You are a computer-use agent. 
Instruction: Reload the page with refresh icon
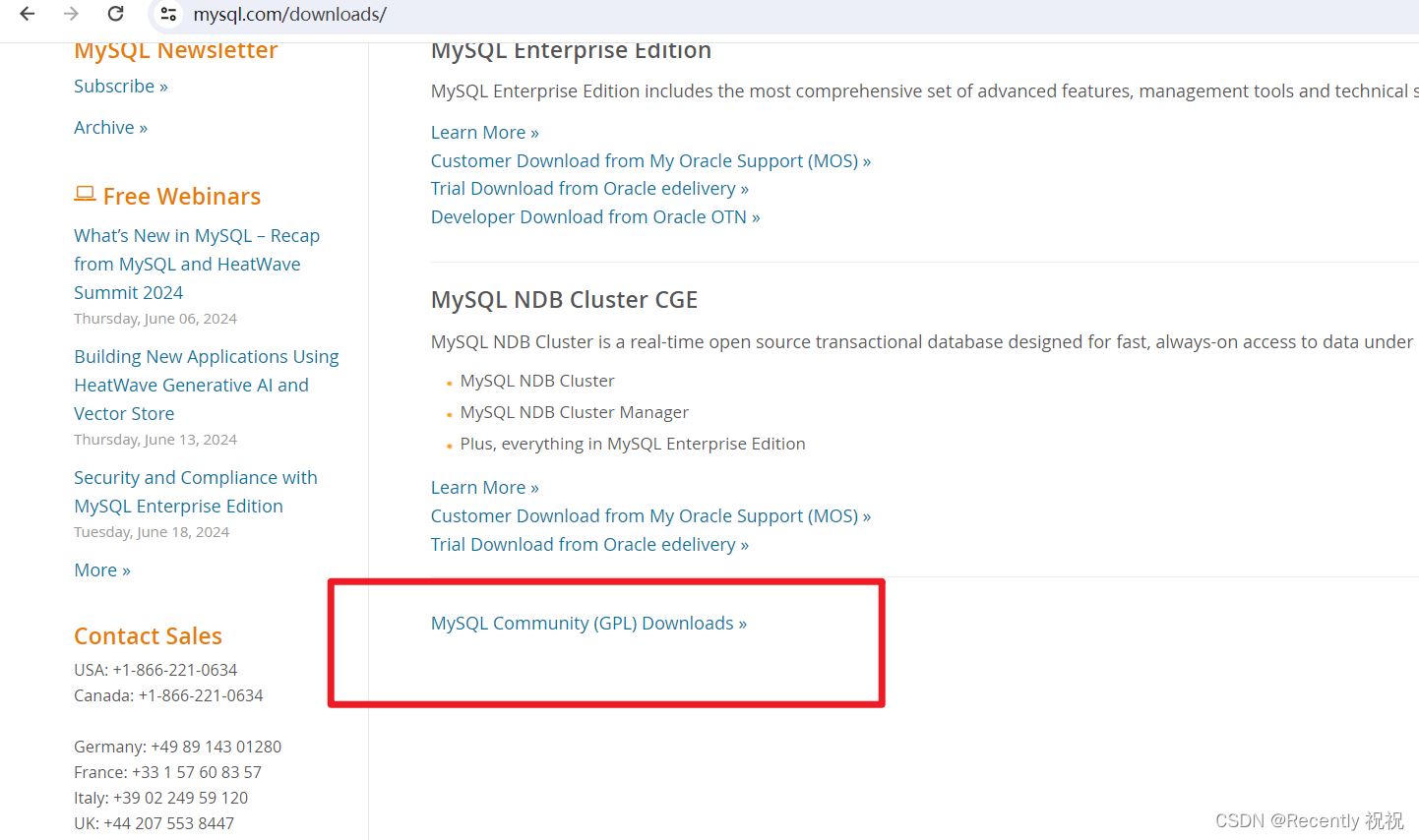pos(115,14)
